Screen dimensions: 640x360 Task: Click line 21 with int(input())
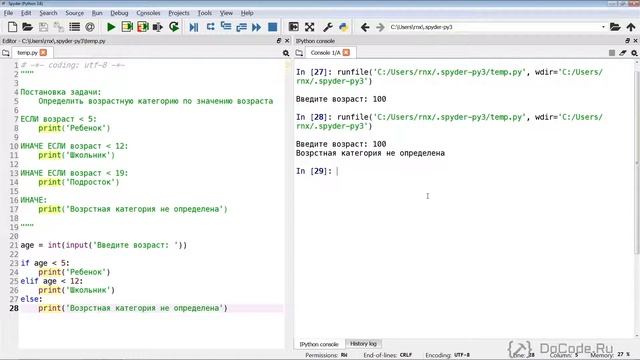[x=104, y=245]
